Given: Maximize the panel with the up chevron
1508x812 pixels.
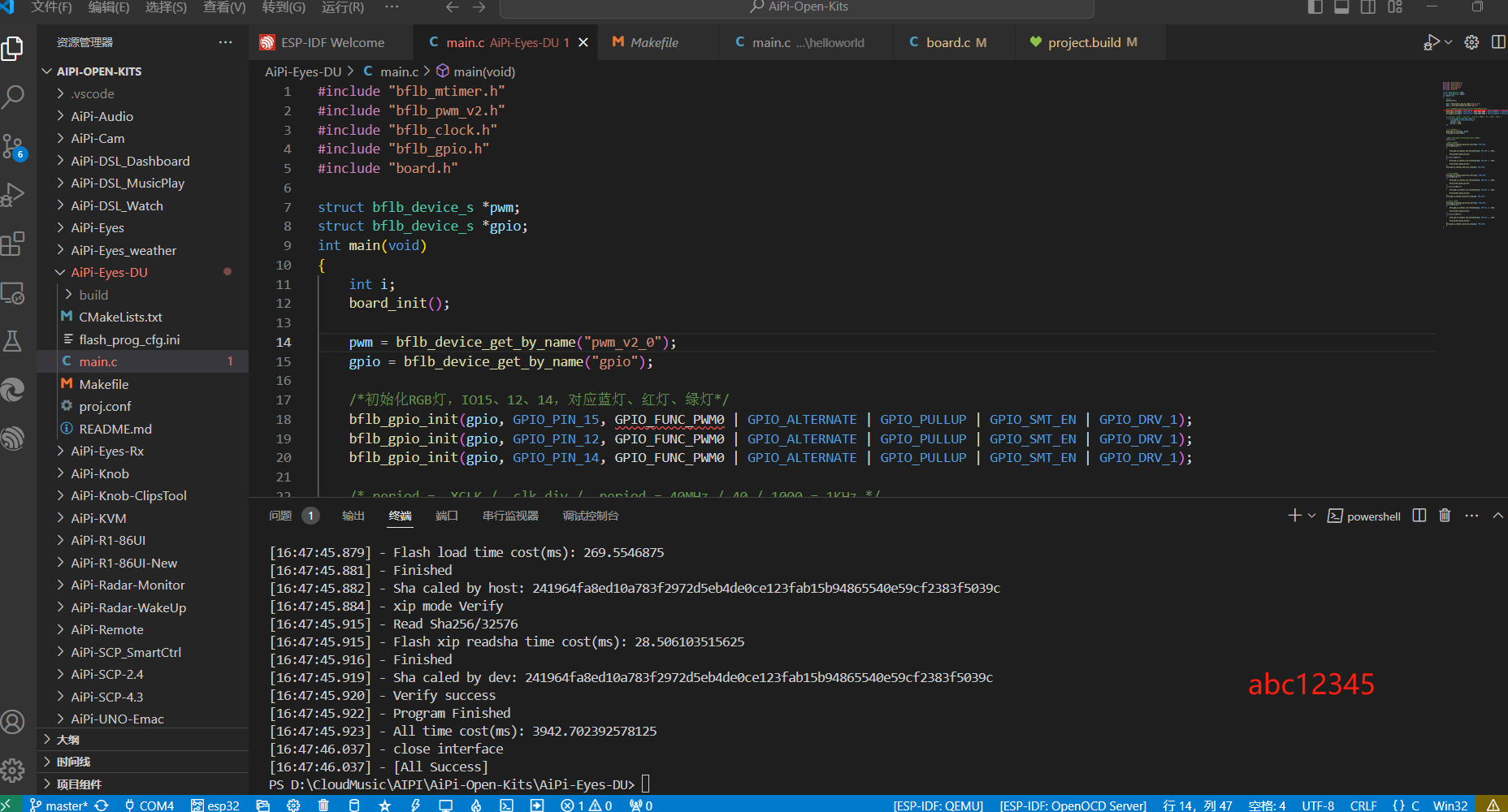Looking at the screenshot, I should coord(1498,516).
